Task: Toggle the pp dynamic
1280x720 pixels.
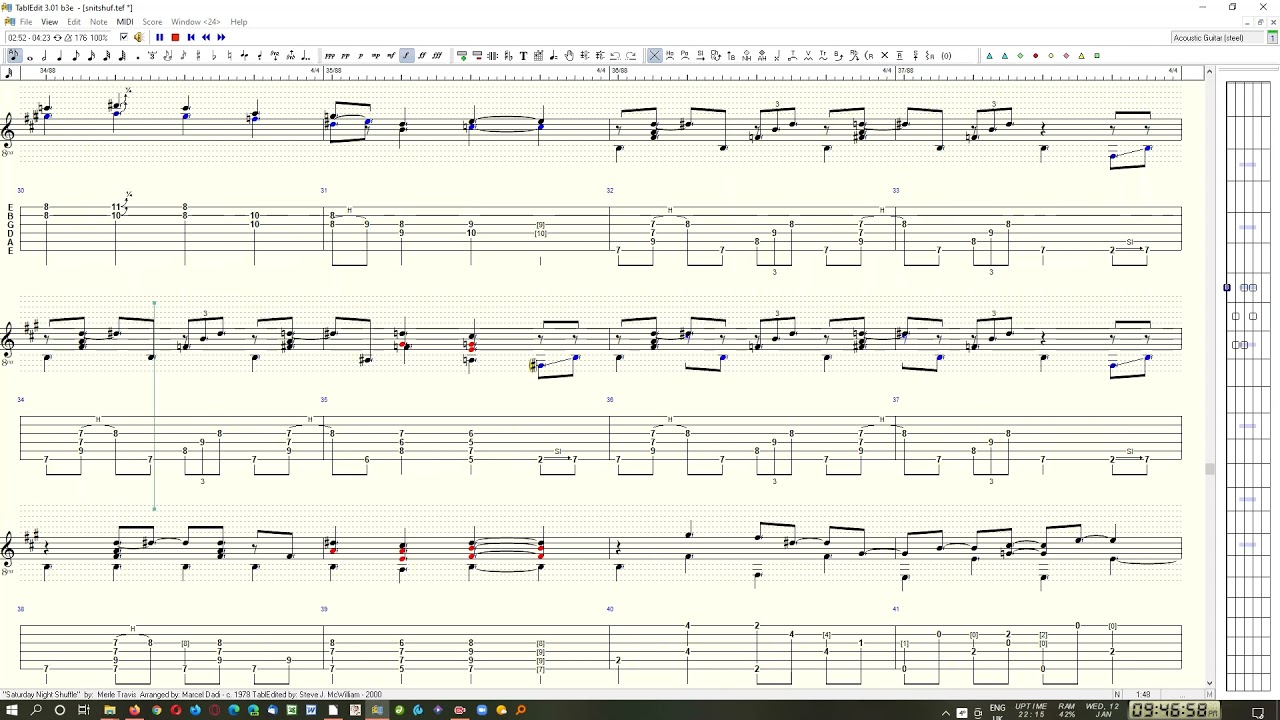Action: [x=345, y=56]
